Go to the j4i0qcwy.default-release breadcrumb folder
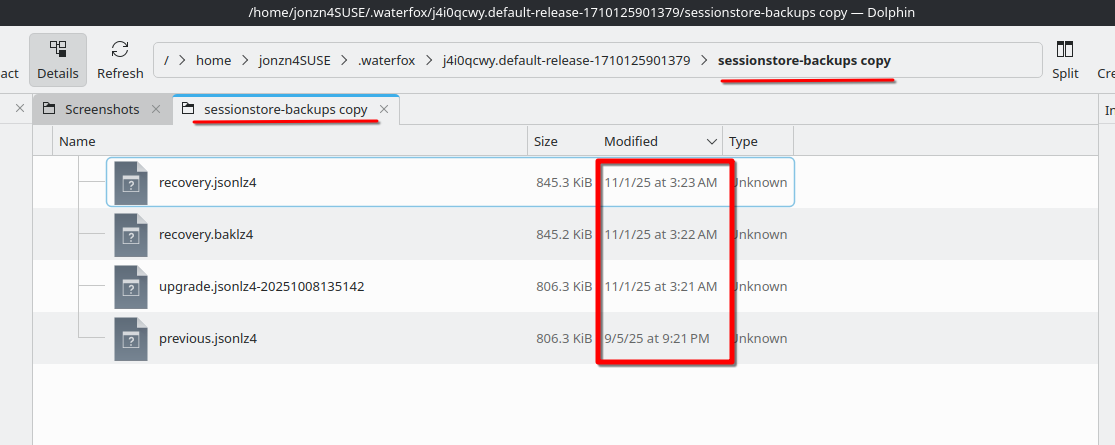The width and height of the screenshot is (1115, 445). [x=566, y=60]
